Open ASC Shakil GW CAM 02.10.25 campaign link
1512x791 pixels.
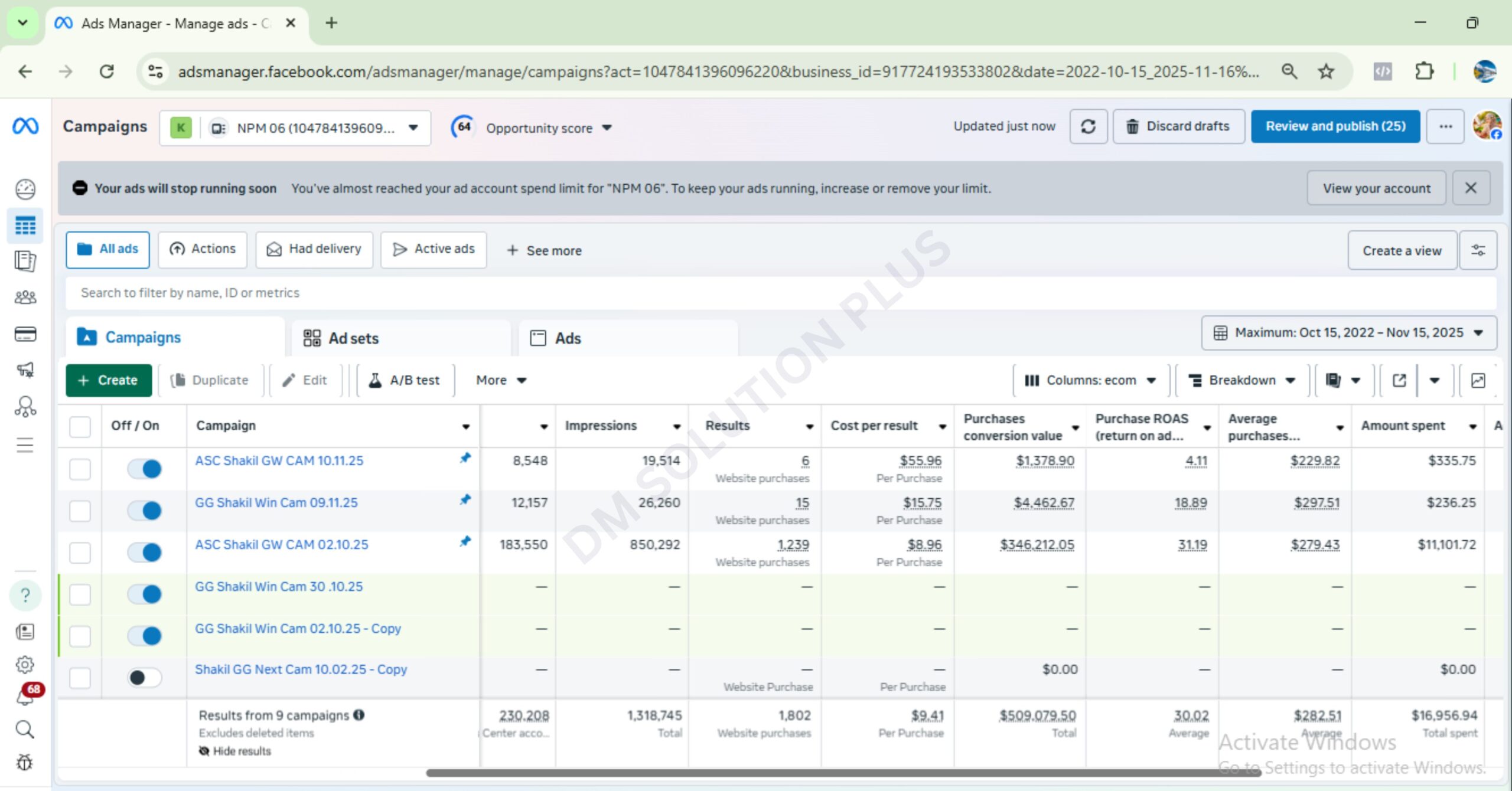click(x=281, y=544)
